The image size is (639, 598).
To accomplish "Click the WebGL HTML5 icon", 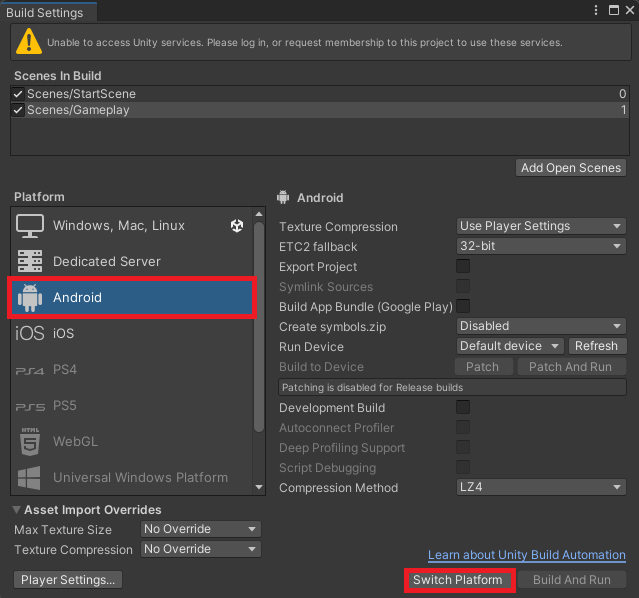I will (x=30, y=441).
